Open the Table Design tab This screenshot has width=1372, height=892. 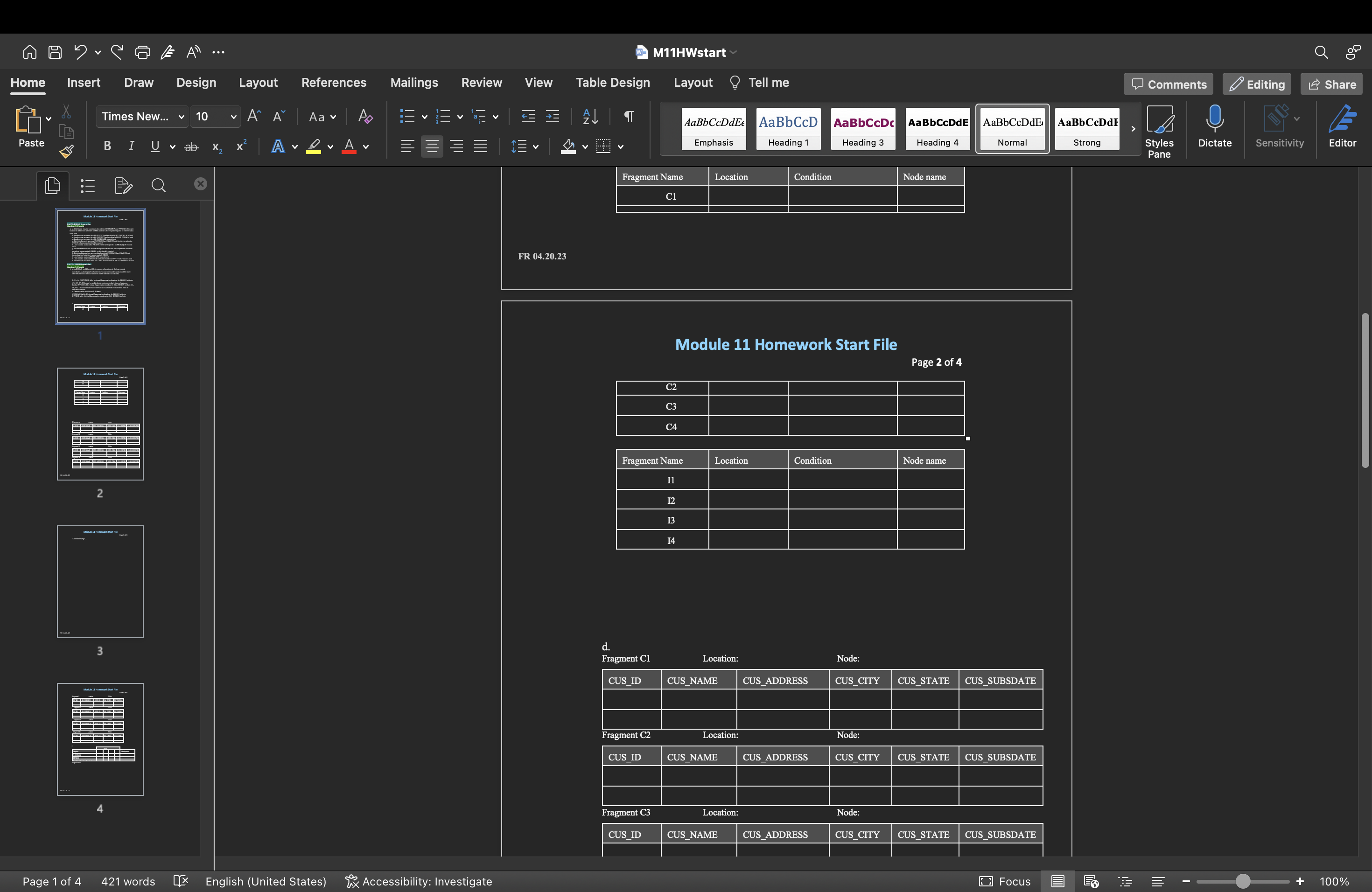click(612, 83)
